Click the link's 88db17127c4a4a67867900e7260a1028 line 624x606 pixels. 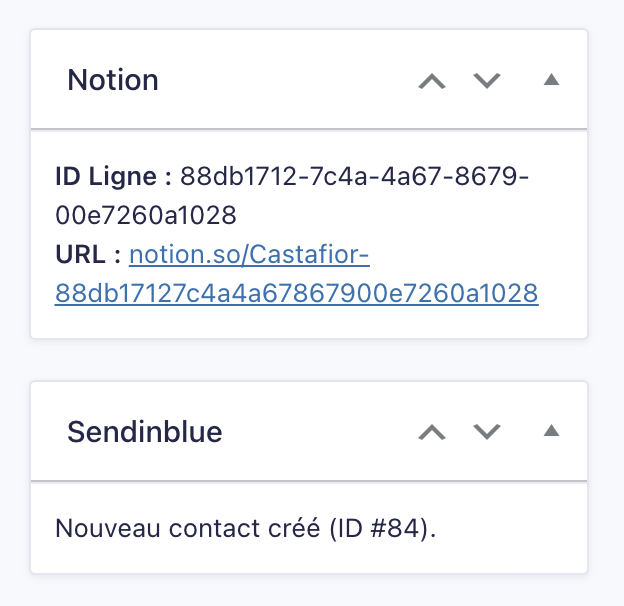click(x=297, y=293)
